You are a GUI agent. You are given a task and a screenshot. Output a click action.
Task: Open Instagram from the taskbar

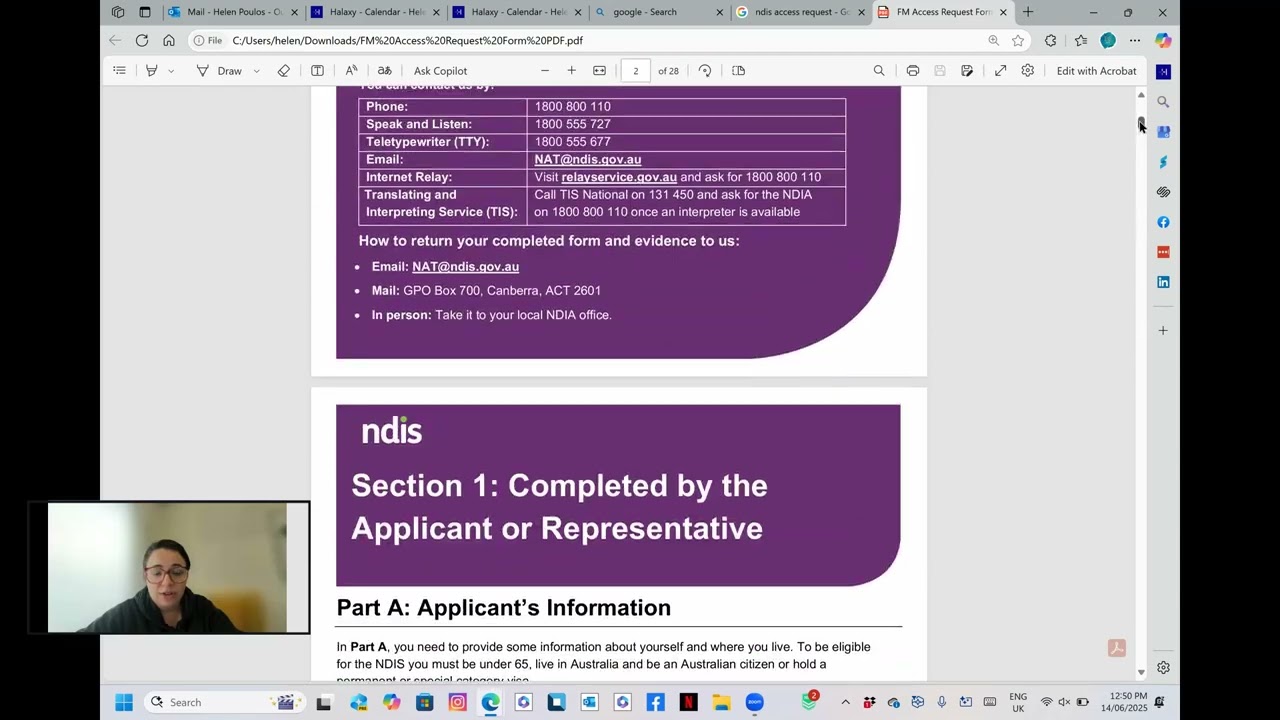[457, 702]
